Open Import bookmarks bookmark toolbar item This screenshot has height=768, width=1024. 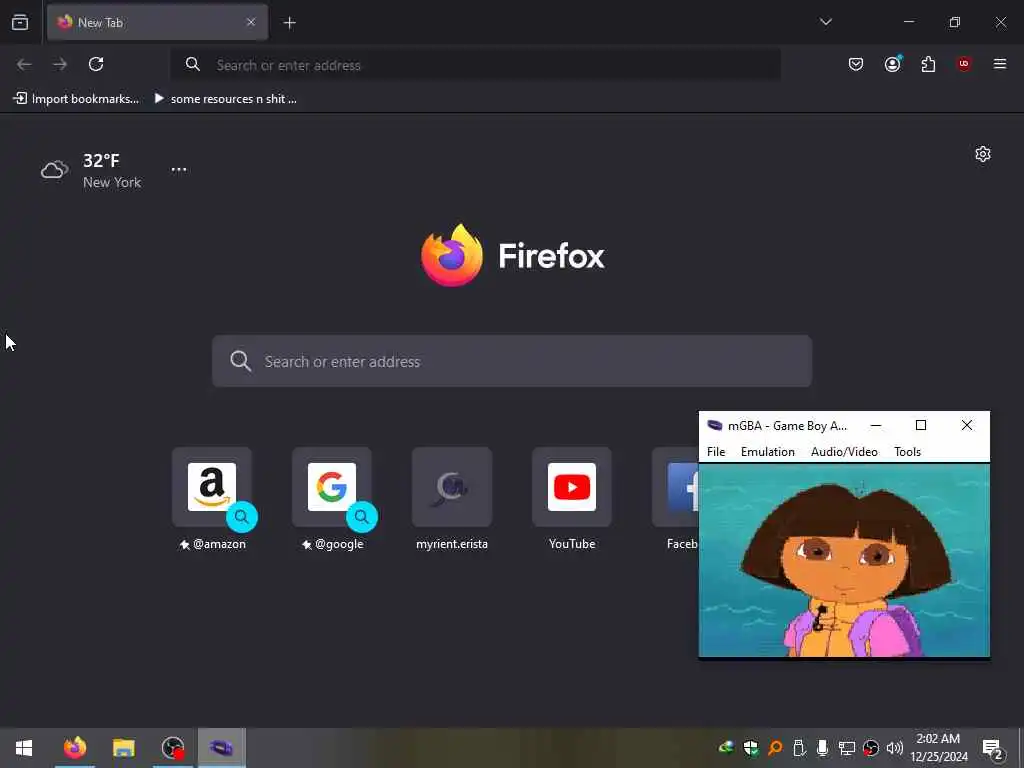(x=76, y=99)
